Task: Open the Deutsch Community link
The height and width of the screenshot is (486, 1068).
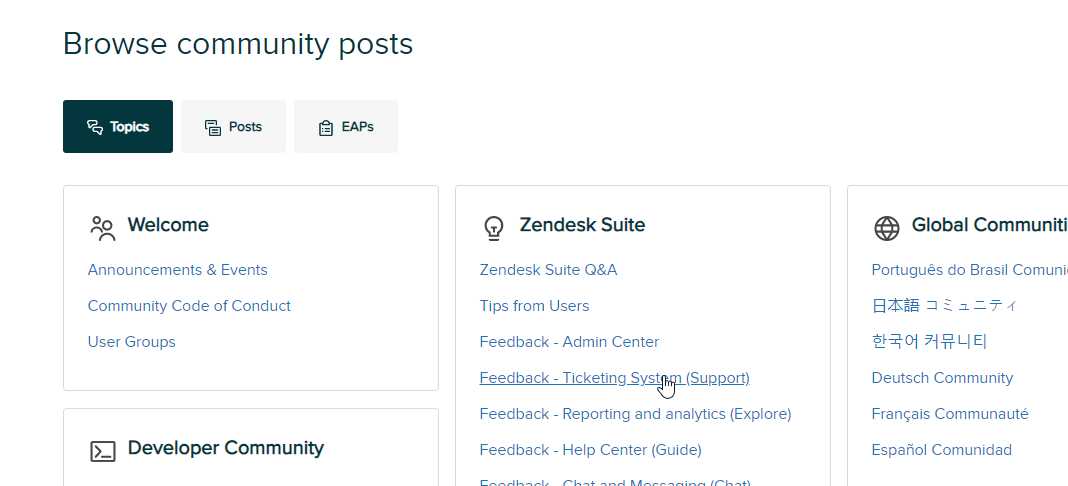Action: (943, 378)
